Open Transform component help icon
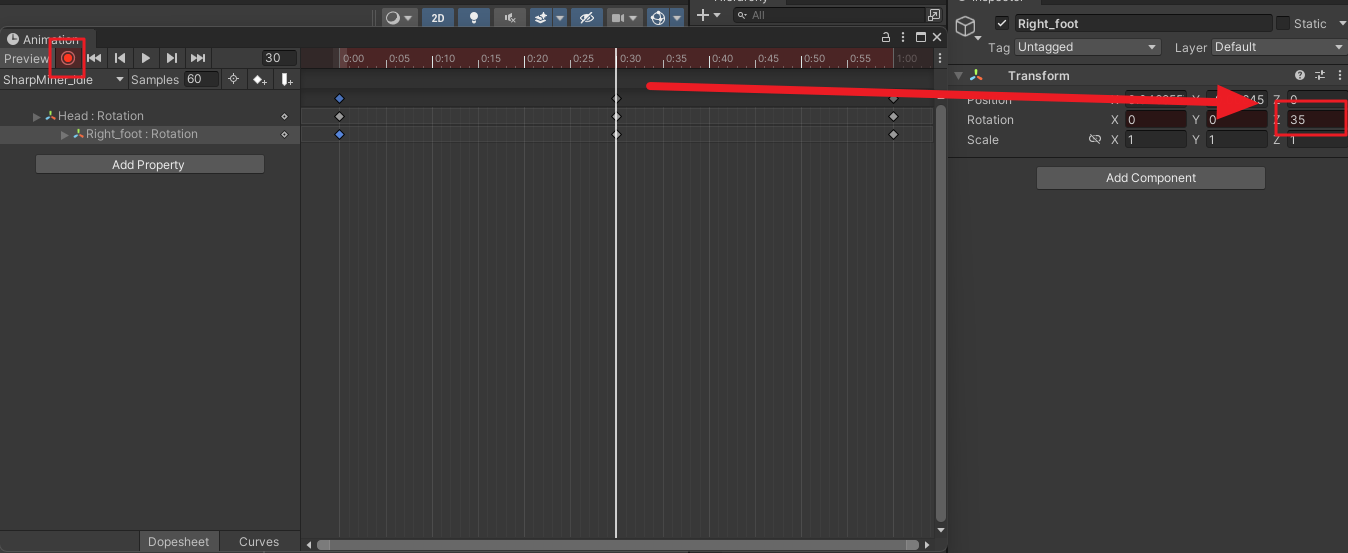1348x553 pixels. tap(1300, 75)
